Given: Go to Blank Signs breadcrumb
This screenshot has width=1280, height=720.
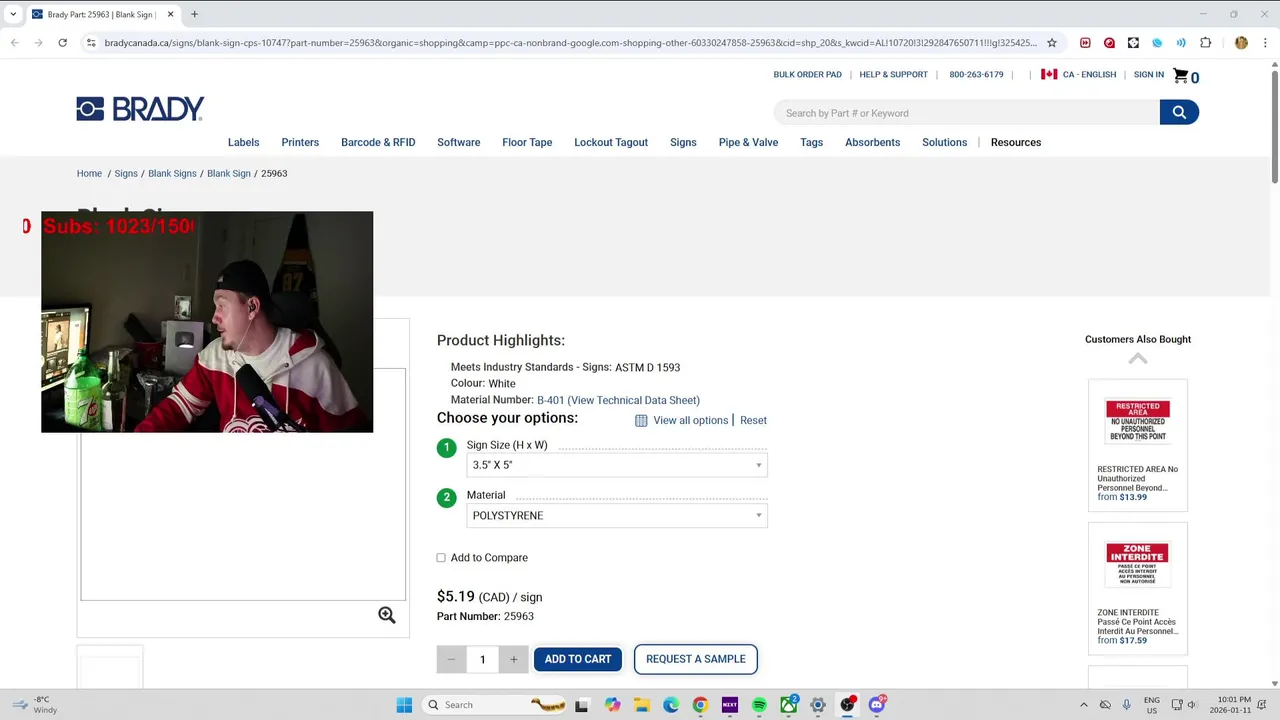Looking at the screenshot, I should [172, 173].
